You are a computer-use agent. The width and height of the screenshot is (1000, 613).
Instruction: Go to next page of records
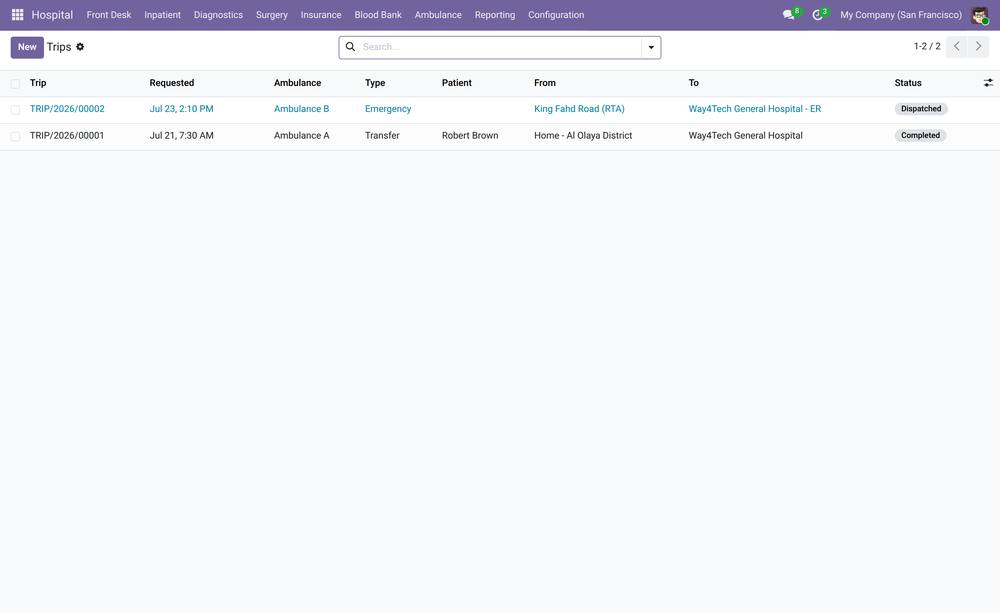pos(978,47)
